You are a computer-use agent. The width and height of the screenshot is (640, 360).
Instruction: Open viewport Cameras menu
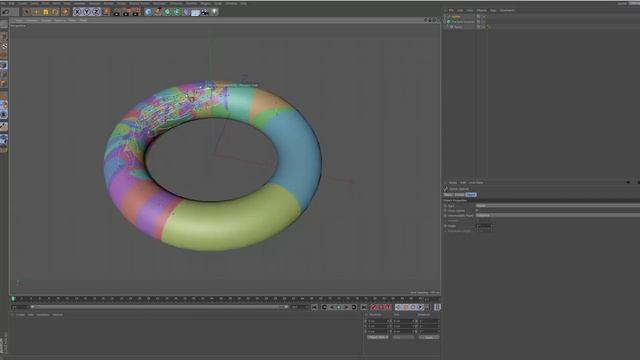(32, 20)
